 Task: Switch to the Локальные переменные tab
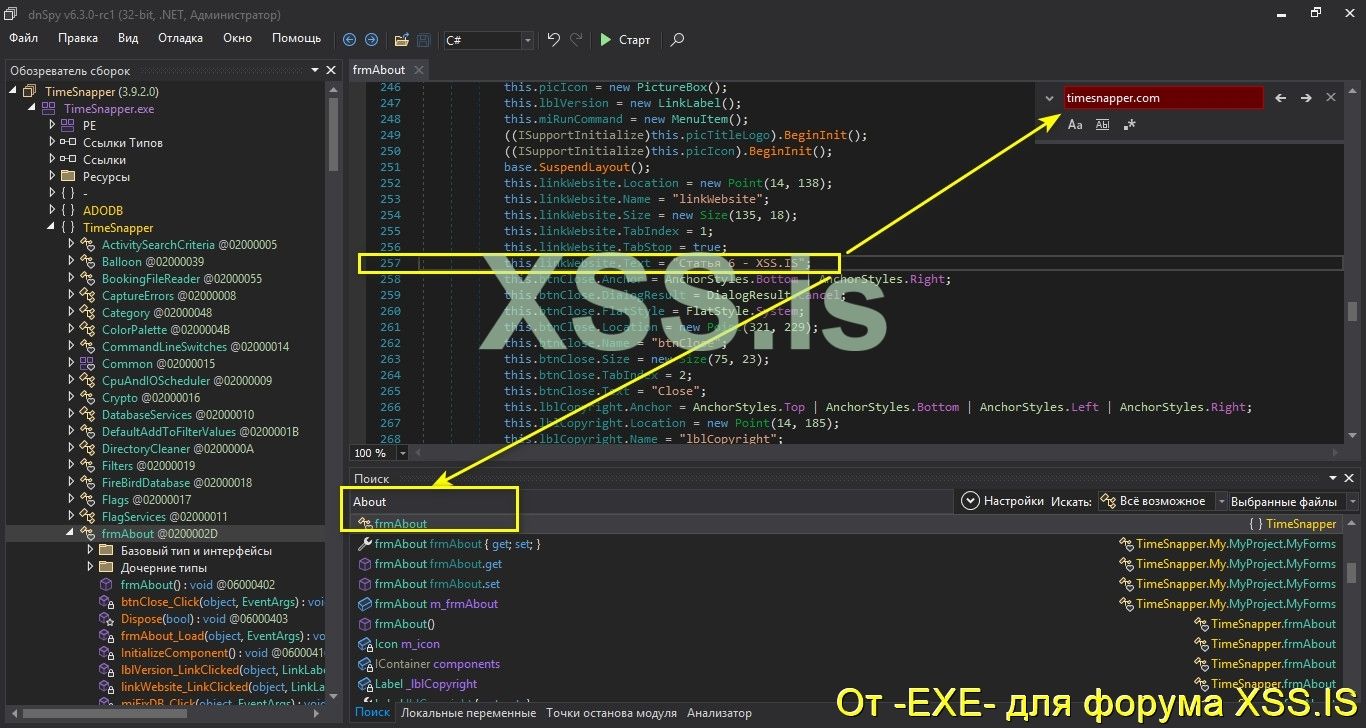pos(468,713)
